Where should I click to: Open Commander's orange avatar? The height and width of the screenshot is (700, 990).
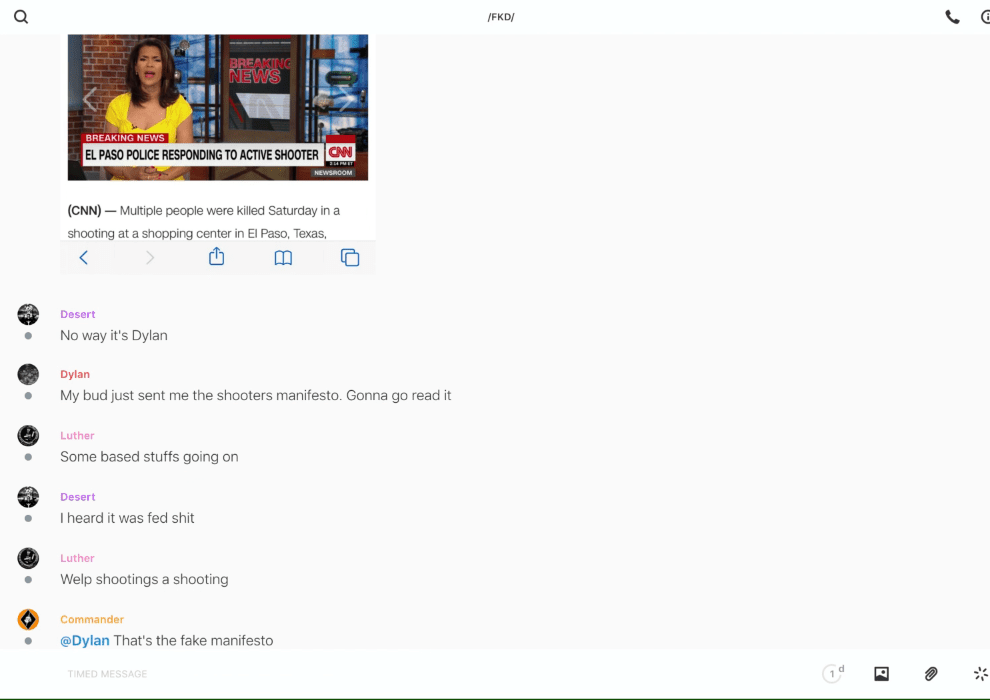coord(28,620)
